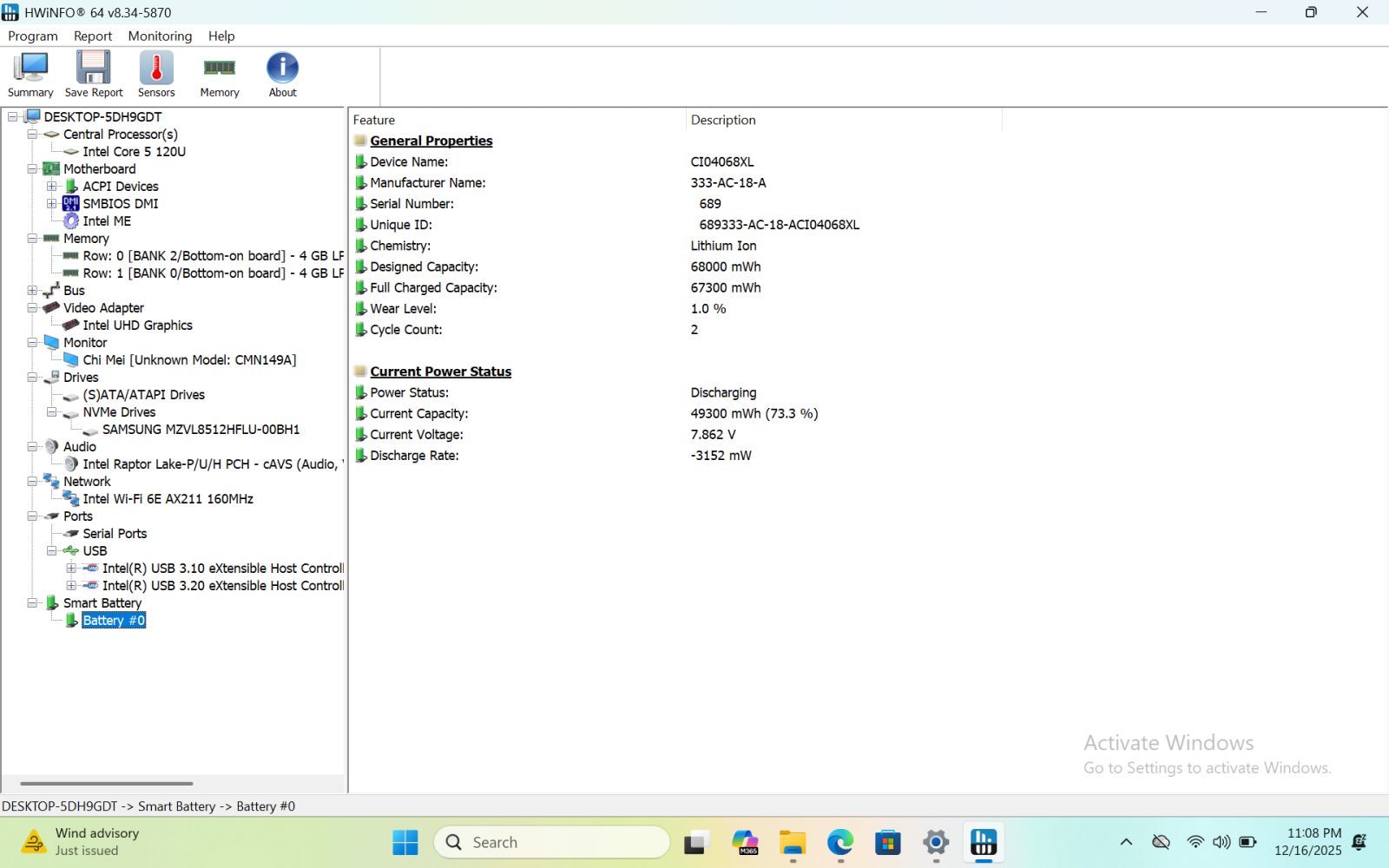This screenshot has height=868, width=1389.
Task: Open the About info icon
Action: tap(282, 75)
